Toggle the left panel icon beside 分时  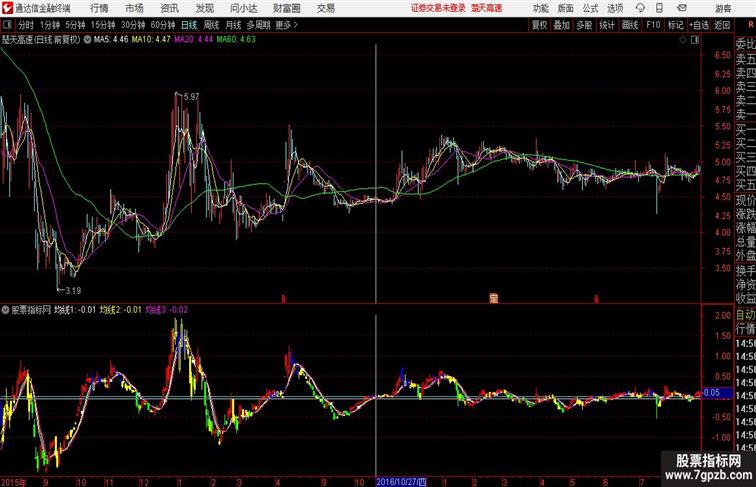(x=7, y=25)
